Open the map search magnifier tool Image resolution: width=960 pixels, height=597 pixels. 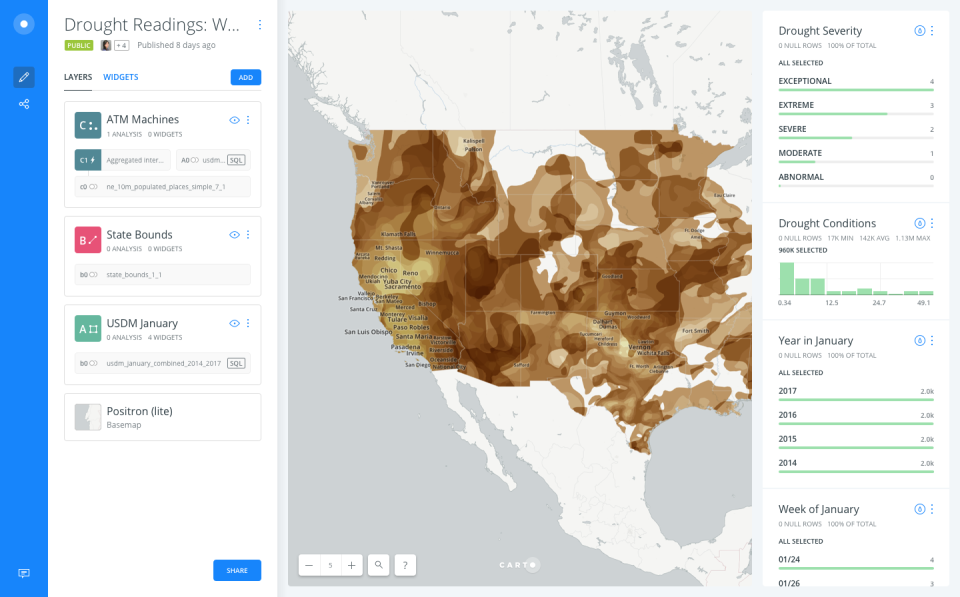[x=379, y=565]
